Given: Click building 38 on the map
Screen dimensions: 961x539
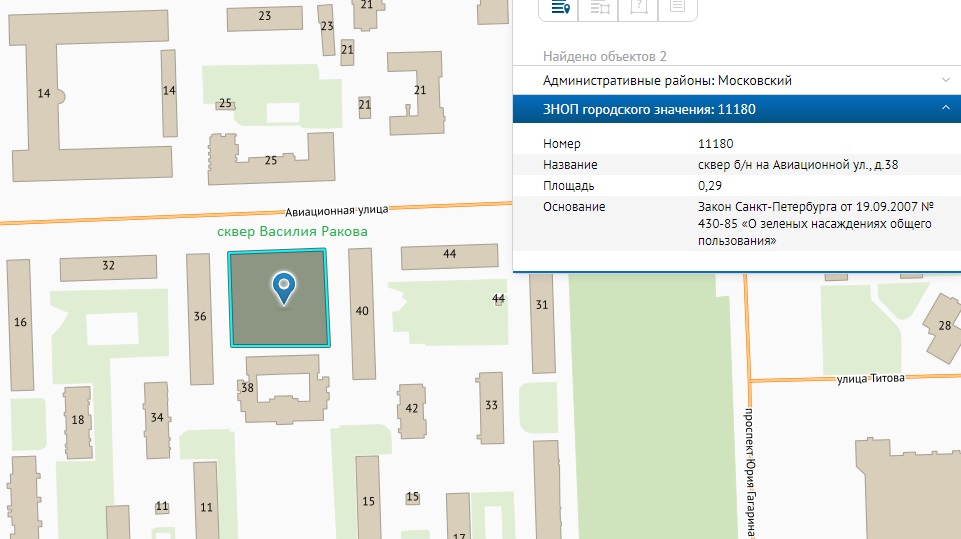Looking at the screenshot, I should (x=249, y=388).
